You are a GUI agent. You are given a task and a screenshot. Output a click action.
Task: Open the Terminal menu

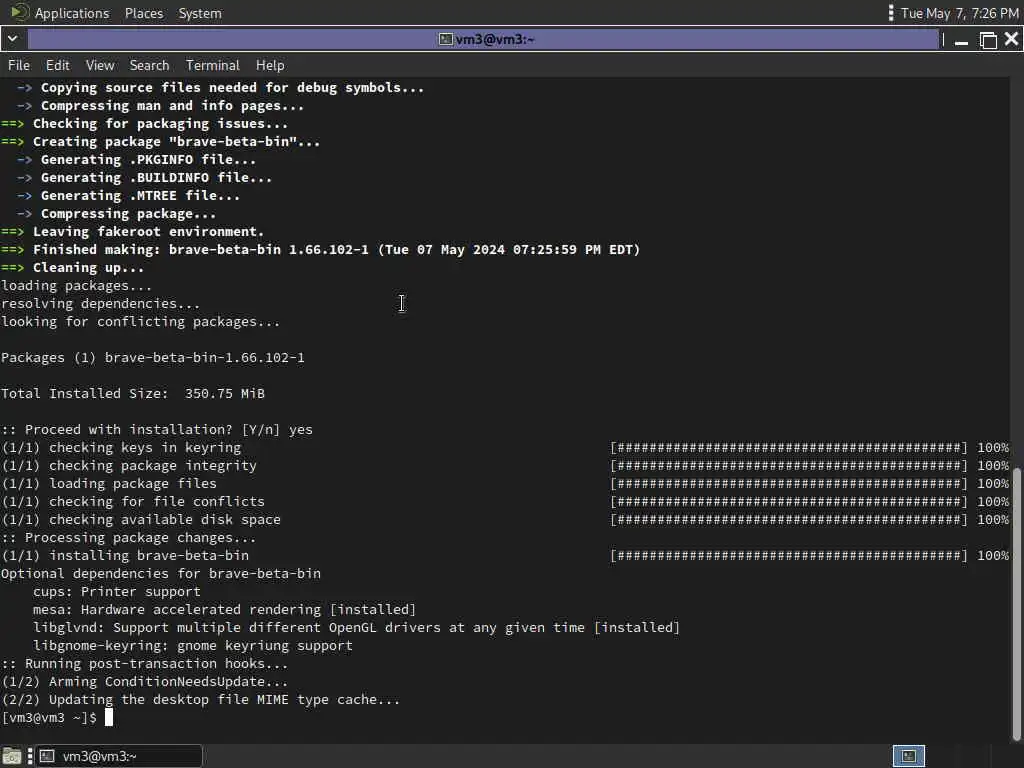point(213,65)
